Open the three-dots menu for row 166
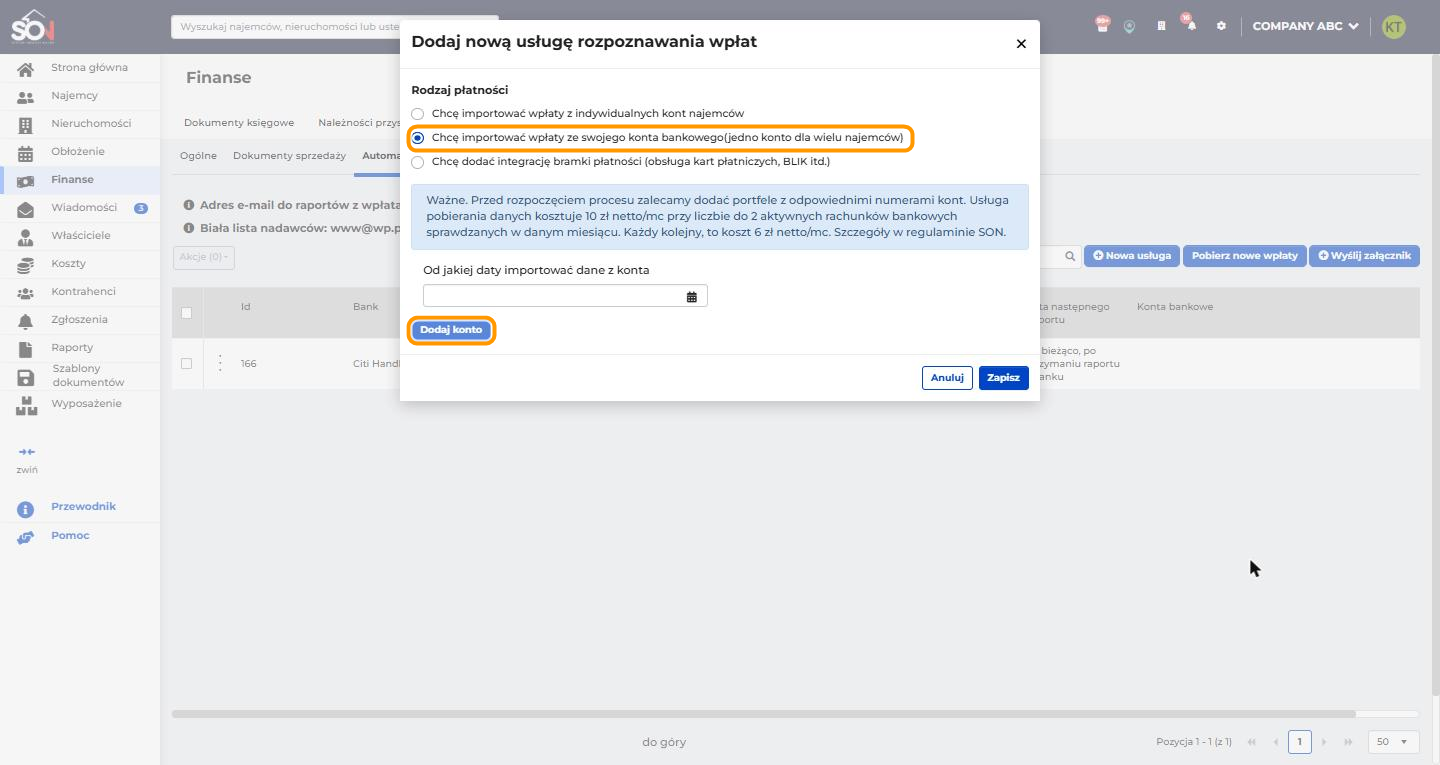 [x=220, y=363]
